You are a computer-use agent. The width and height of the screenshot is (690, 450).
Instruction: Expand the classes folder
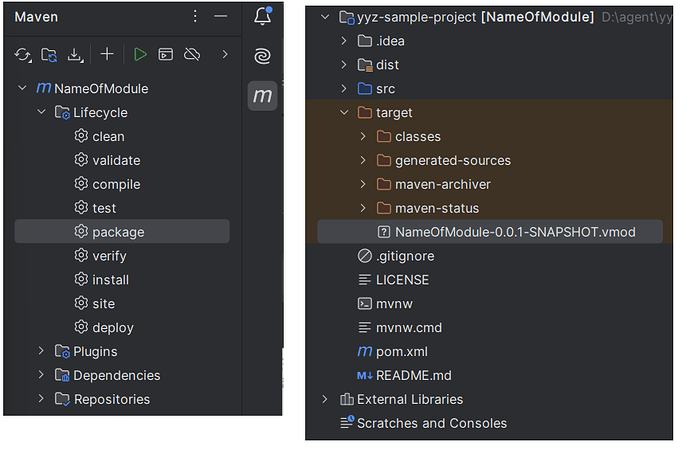[x=363, y=136]
